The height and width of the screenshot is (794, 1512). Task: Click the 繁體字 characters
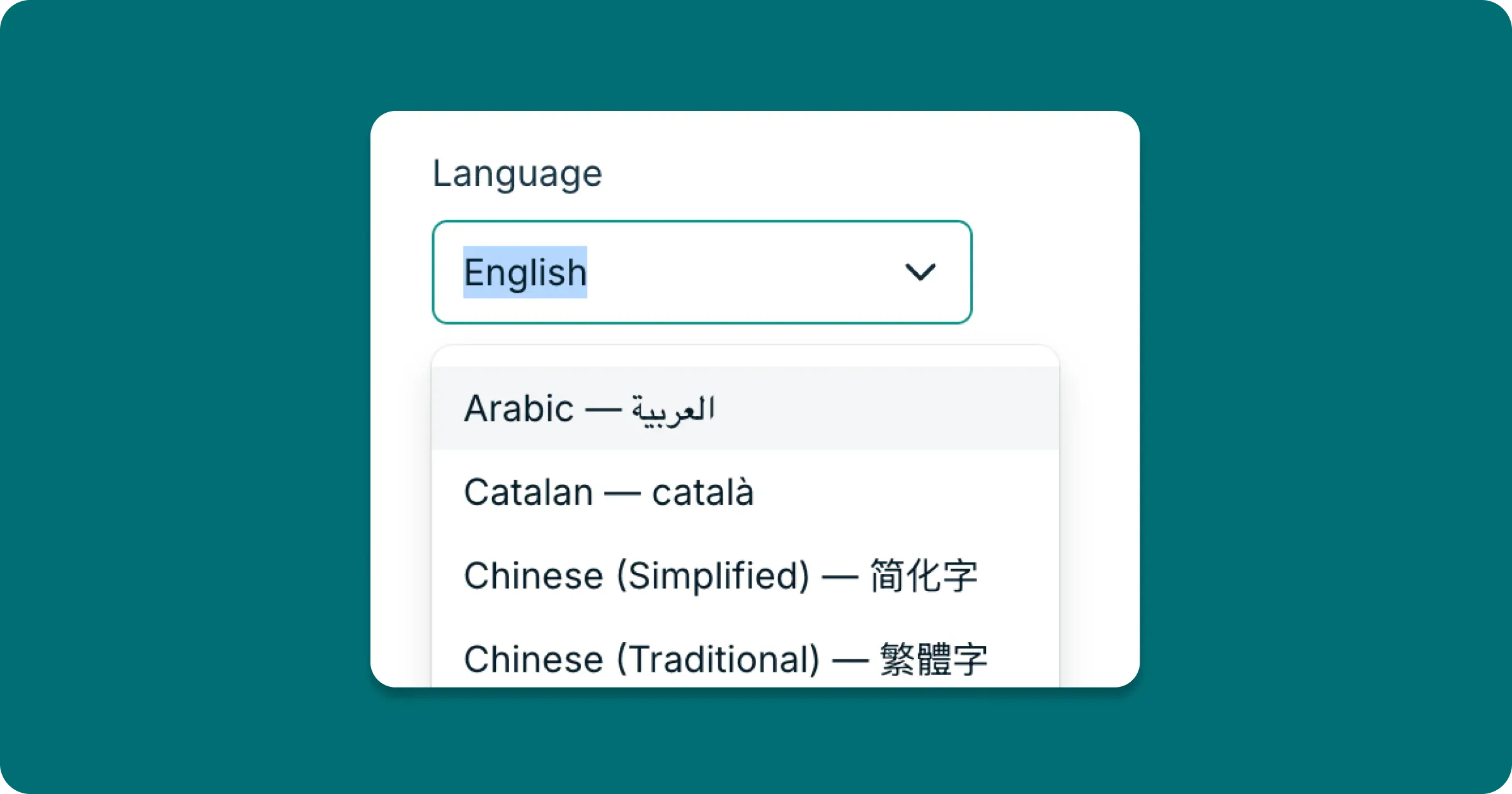click(934, 659)
